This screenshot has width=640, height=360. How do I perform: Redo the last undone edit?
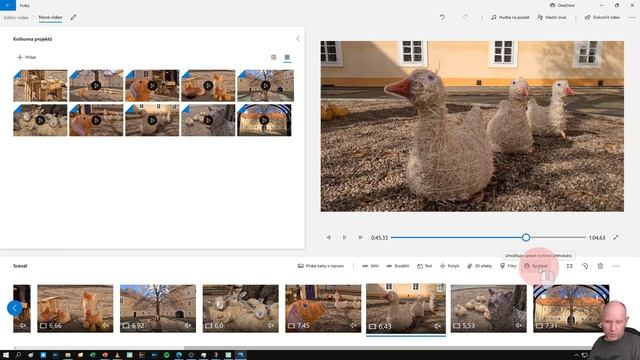(x=465, y=18)
